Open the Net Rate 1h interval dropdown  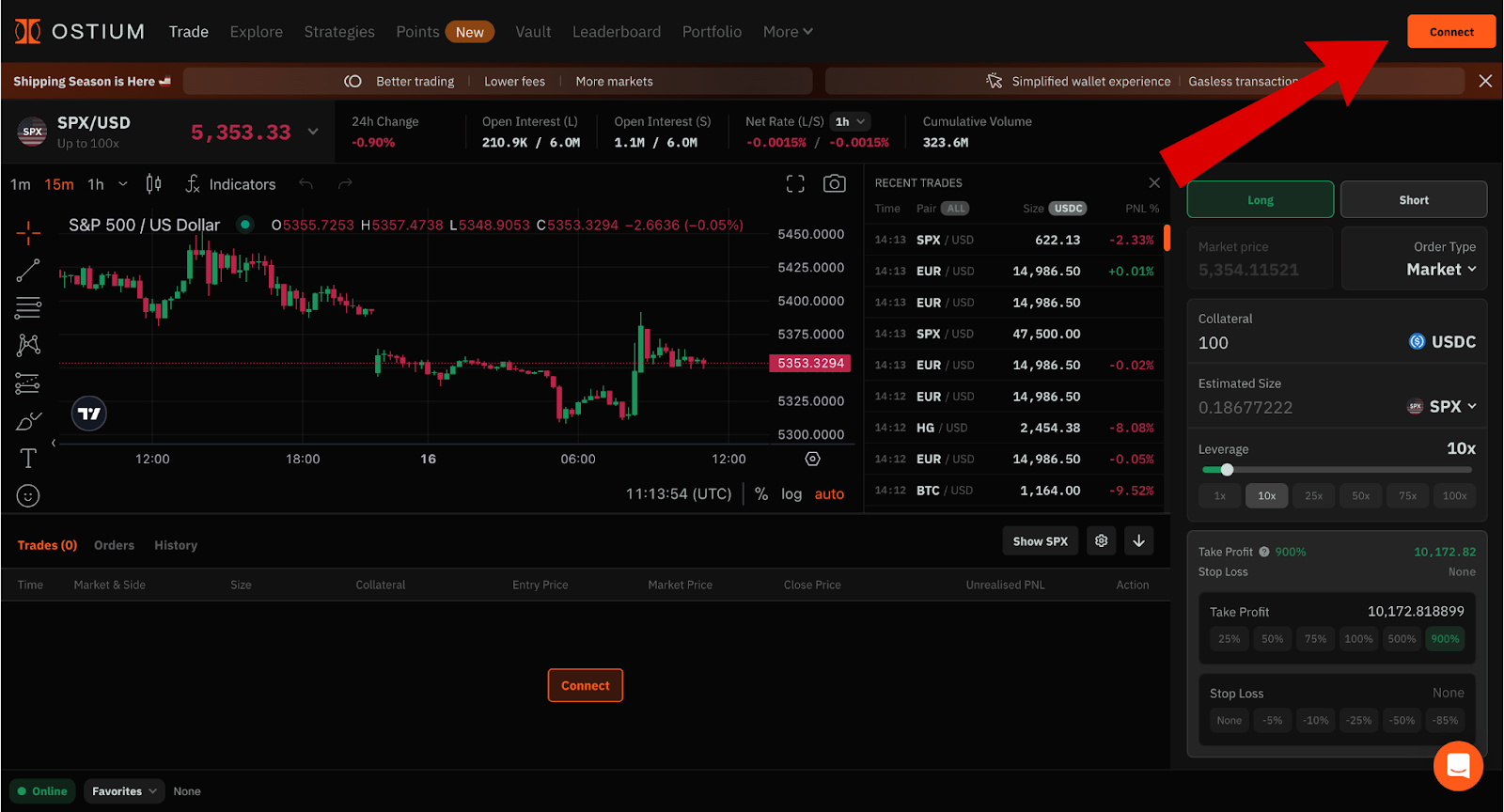click(850, 121)
